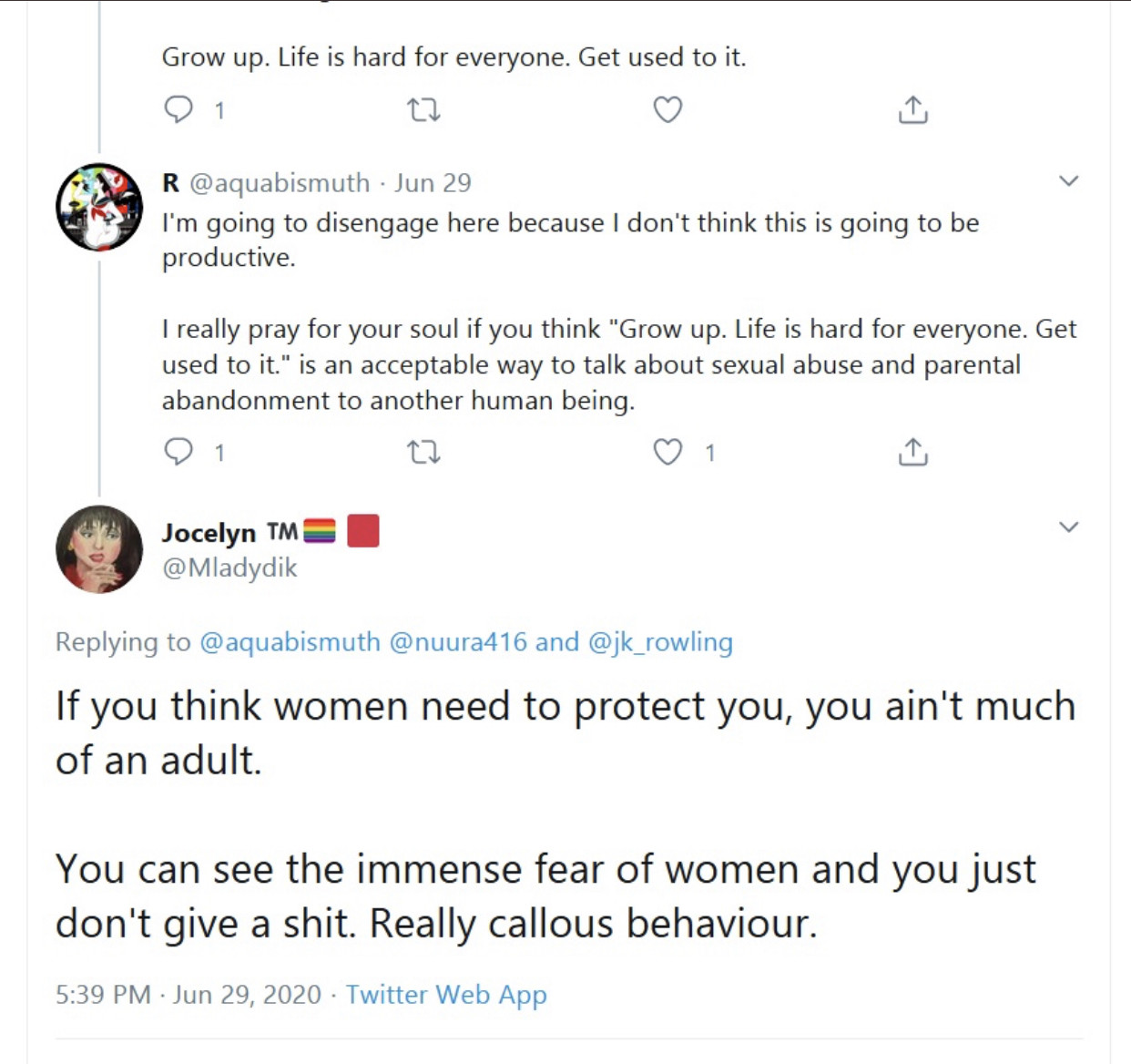The image size is (1131, 1064).
Task: Share the 'Grow up' tweet
Action: tap(912, 110)
